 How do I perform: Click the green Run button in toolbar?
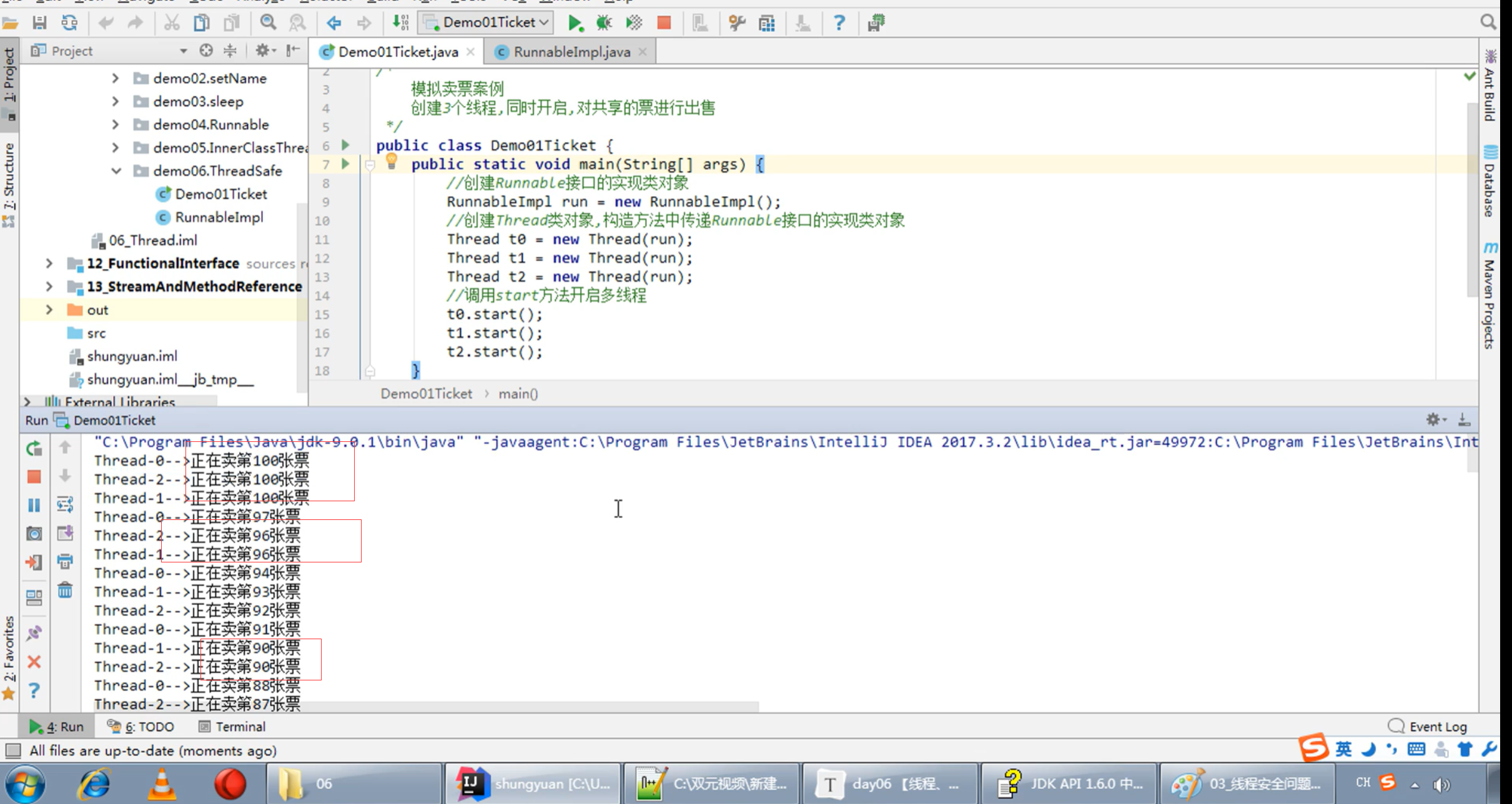point(575,23)
